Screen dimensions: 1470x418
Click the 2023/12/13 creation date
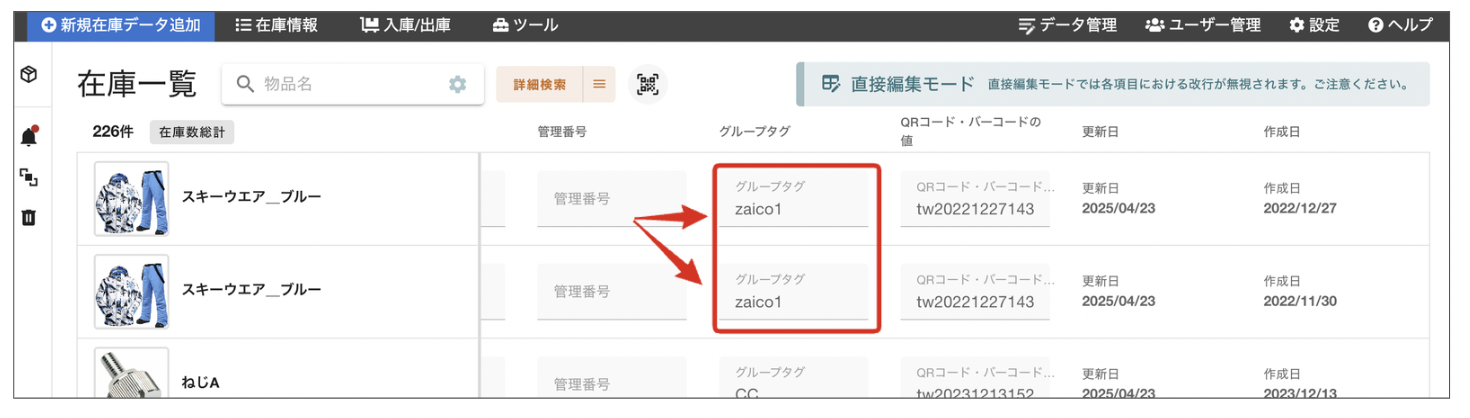coord(1300,393)
